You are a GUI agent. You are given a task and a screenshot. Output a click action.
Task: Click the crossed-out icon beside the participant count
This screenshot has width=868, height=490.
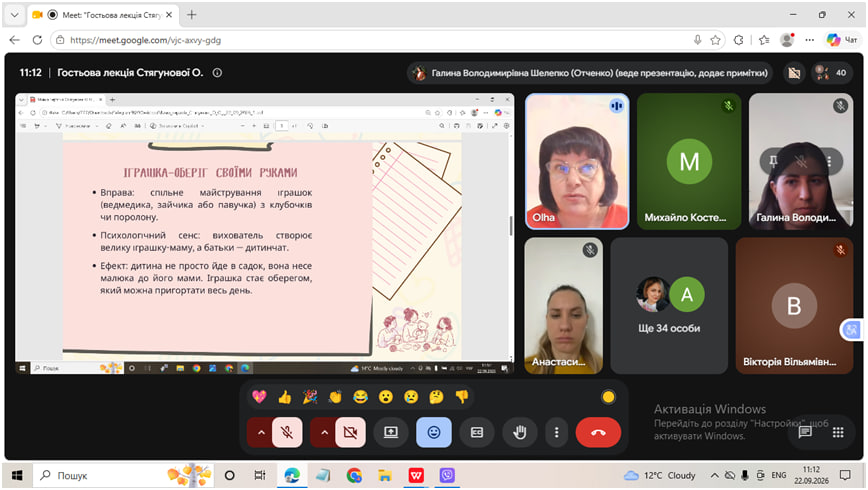pos(794,73)
